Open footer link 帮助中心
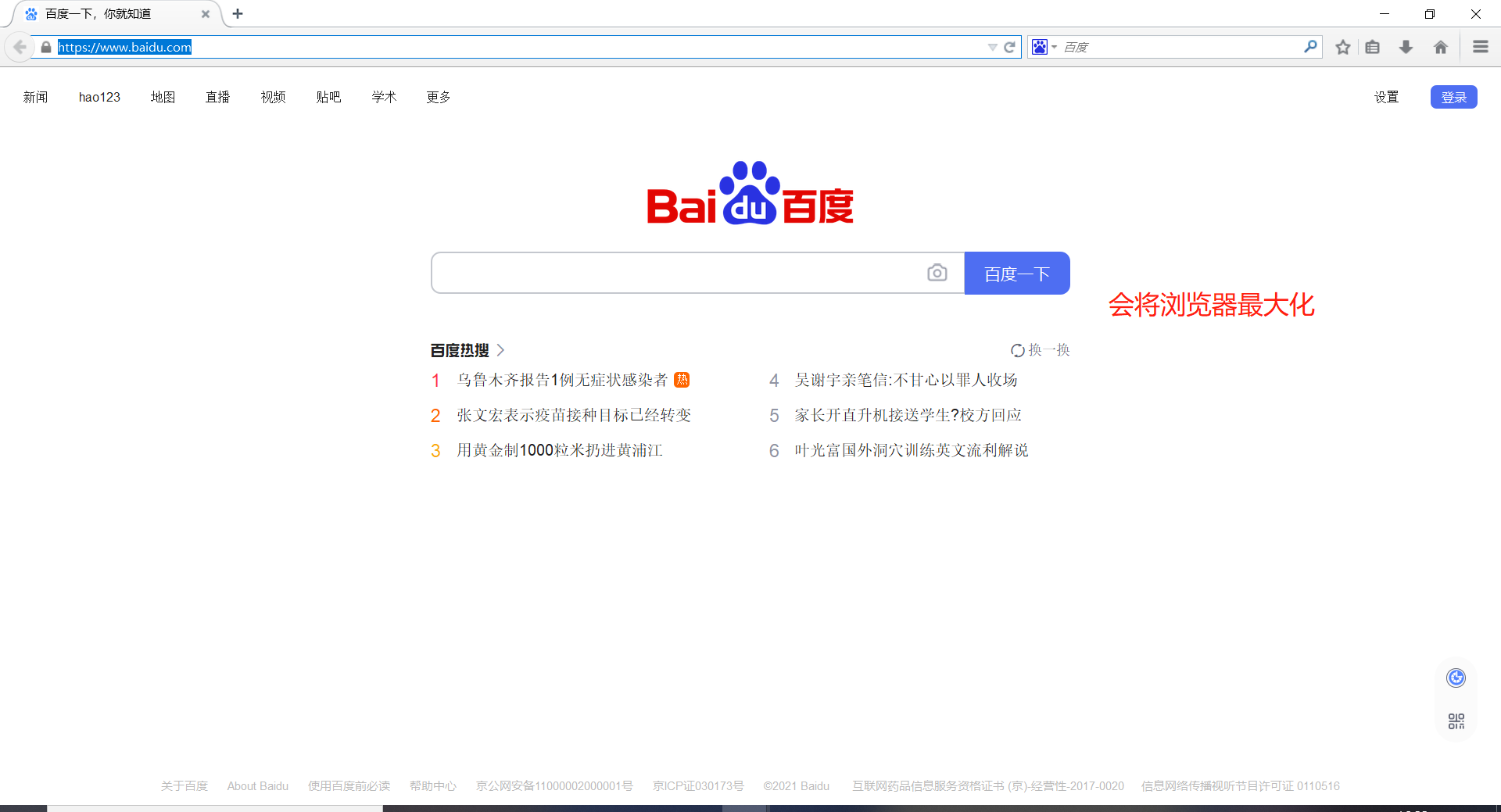The width and height of the screenshot is (1501, 812). point(433,786)
